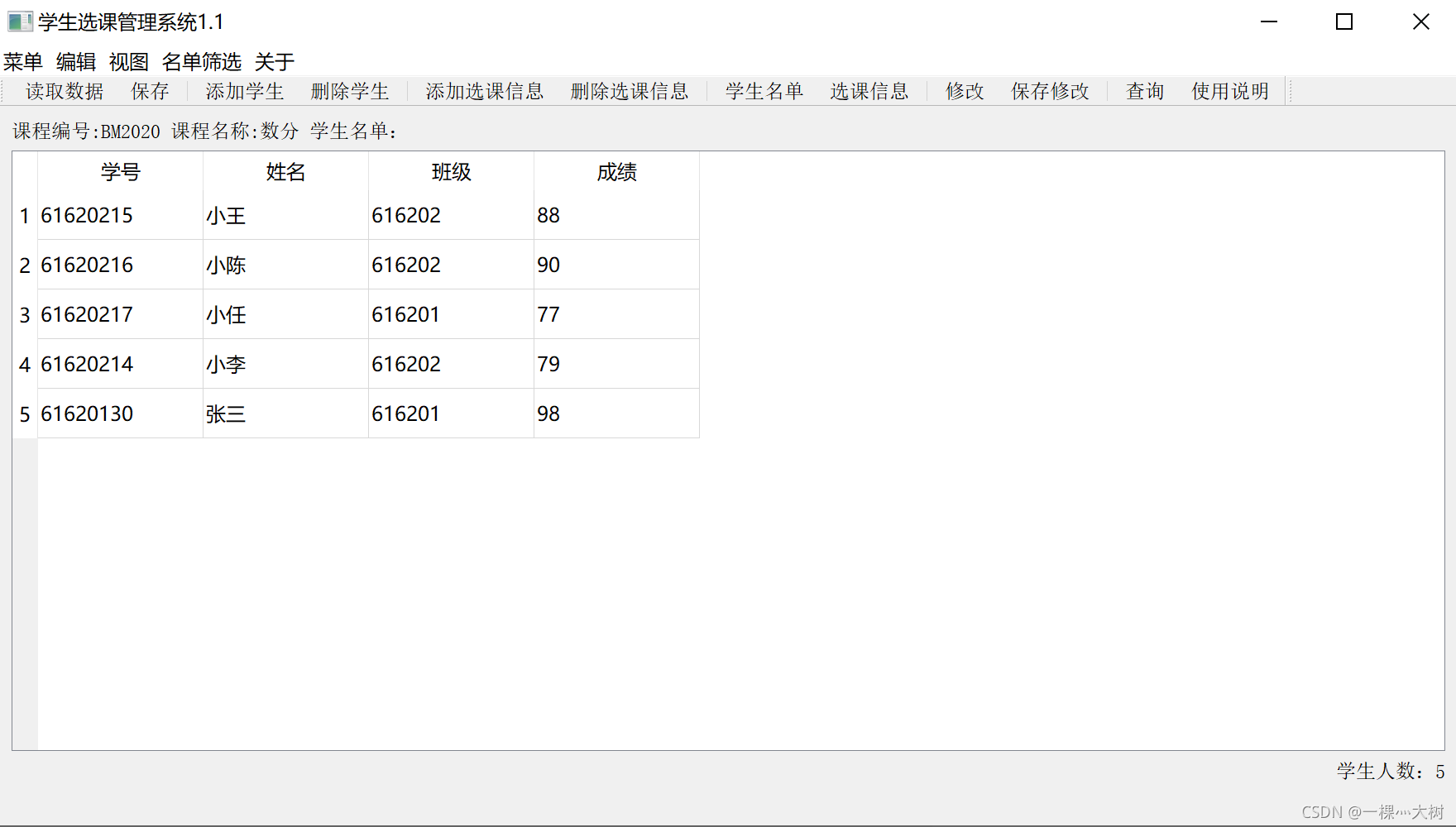The image size is (1456, 827).
Task: Show the 选课信息 view
Action: [x=869, y=91]
